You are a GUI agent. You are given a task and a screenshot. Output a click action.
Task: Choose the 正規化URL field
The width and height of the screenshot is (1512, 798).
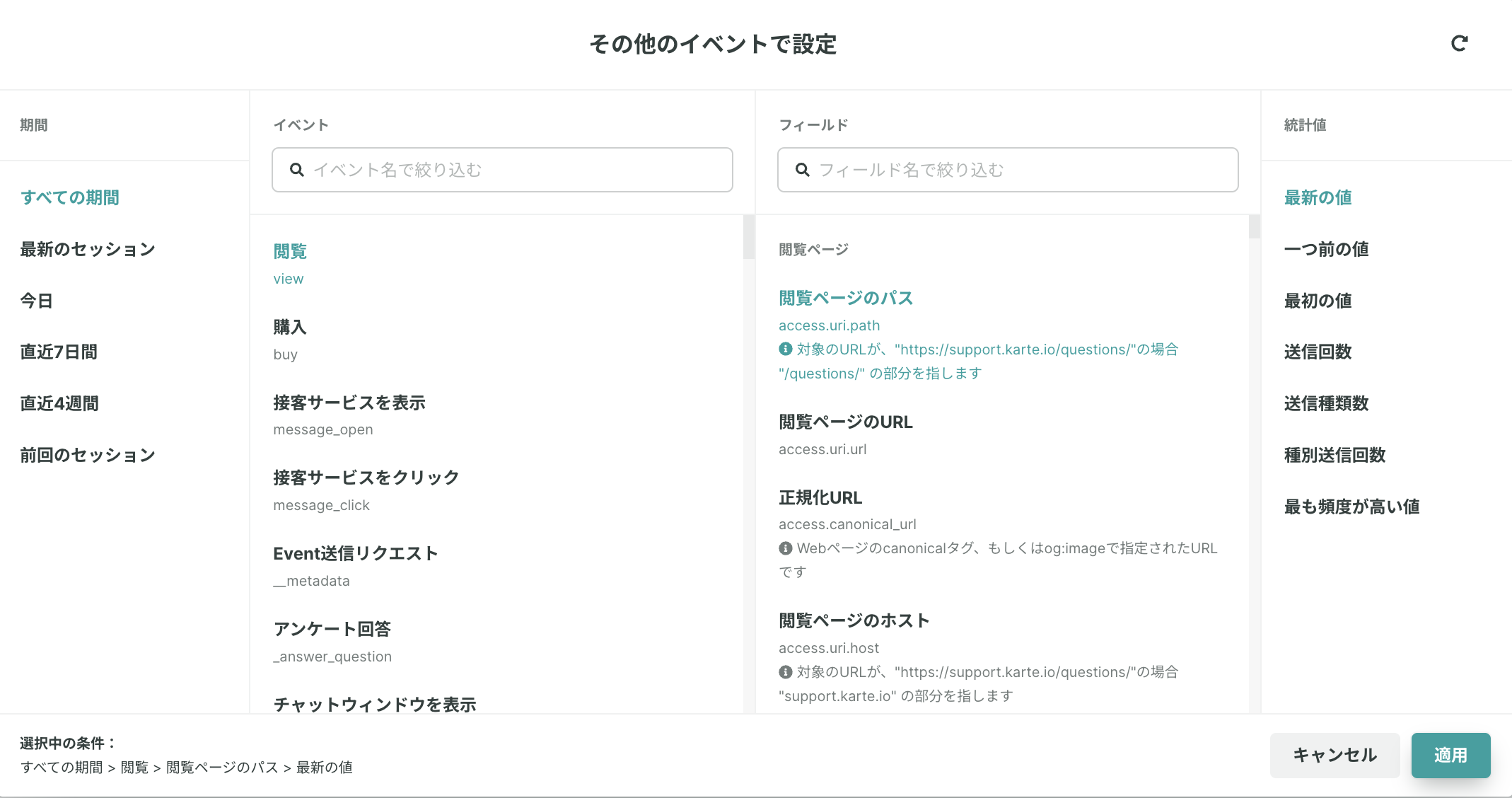point(820,497)
